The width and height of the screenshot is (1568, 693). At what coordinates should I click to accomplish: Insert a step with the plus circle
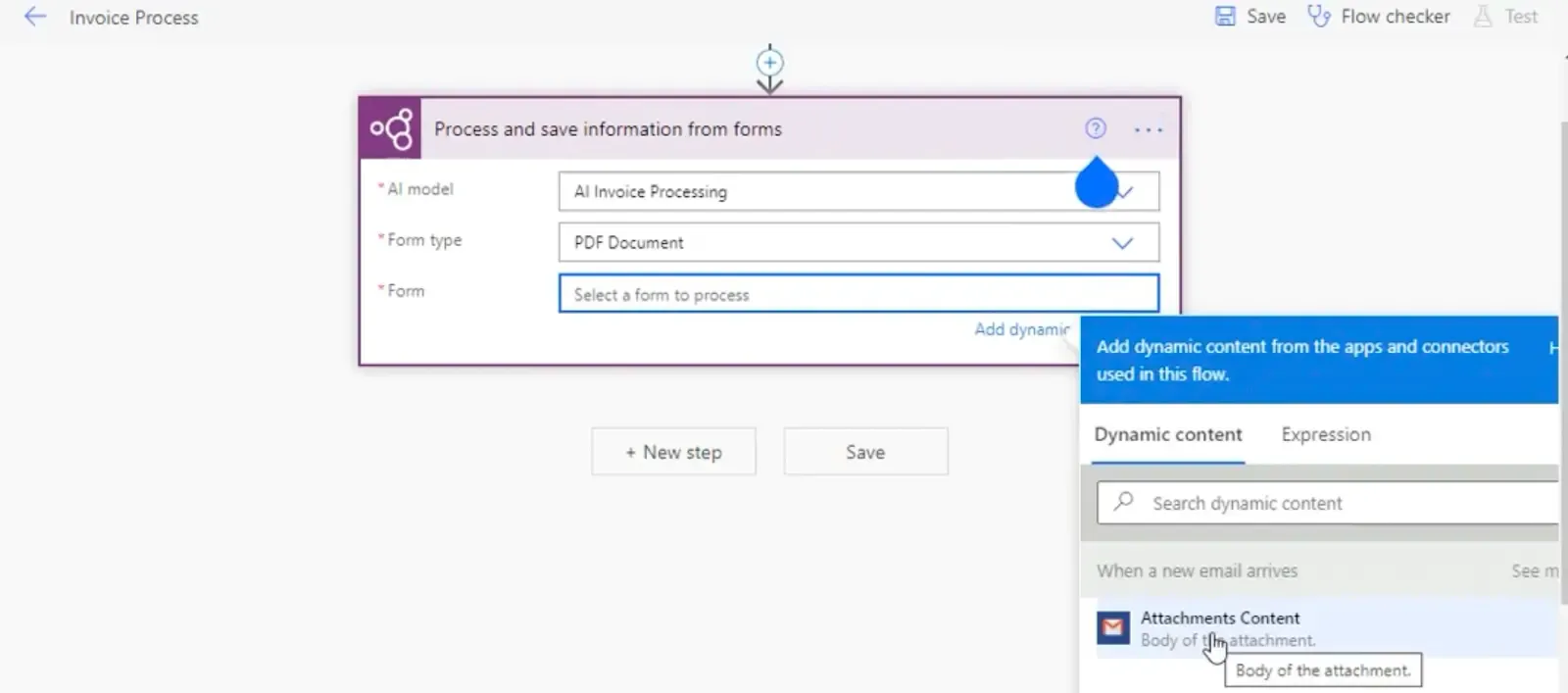[x=770, y=63]
